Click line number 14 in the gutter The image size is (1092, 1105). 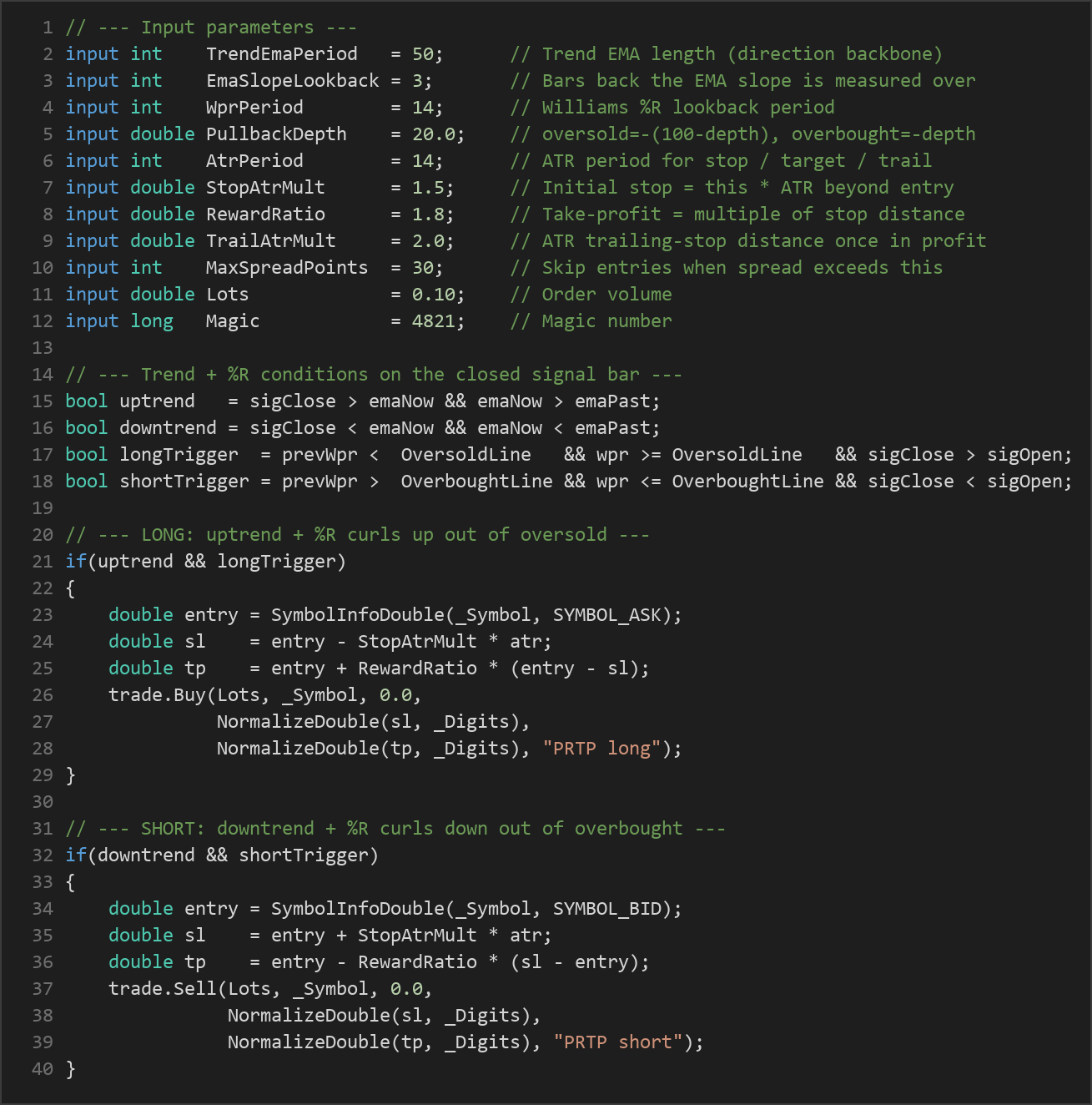click(x=43, y=375)
